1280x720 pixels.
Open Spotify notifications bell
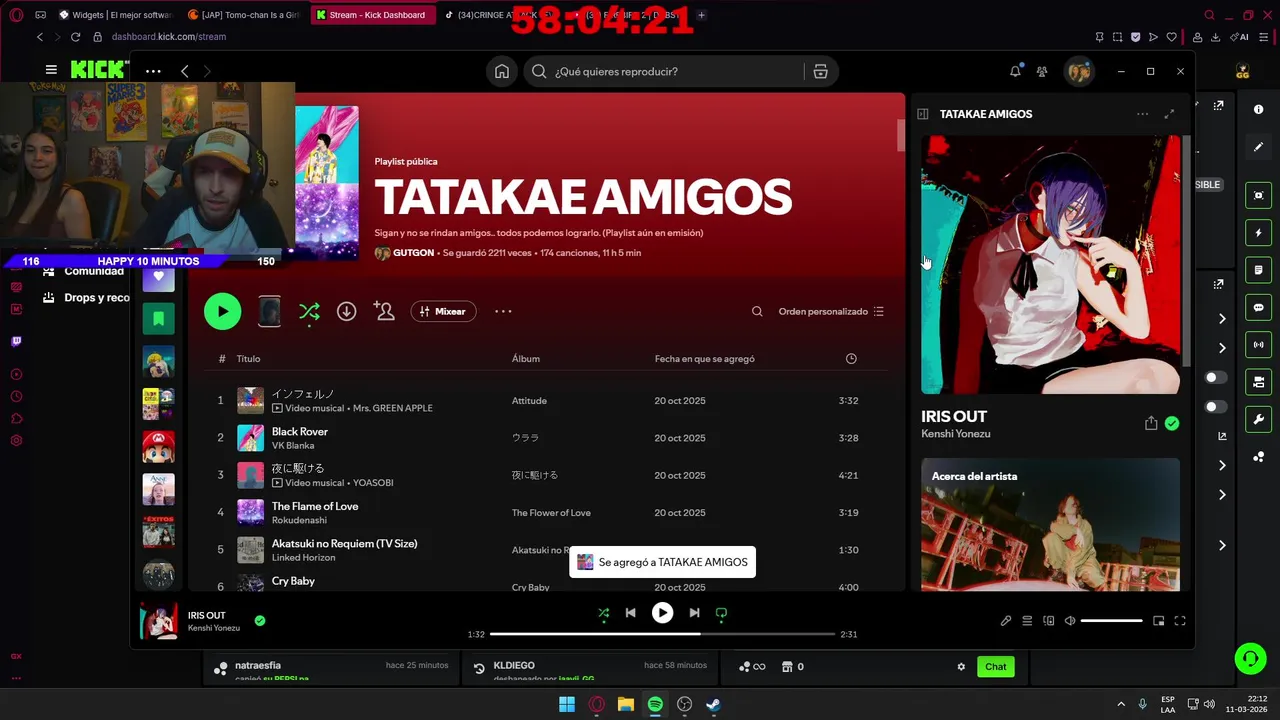pos(1015,71)
